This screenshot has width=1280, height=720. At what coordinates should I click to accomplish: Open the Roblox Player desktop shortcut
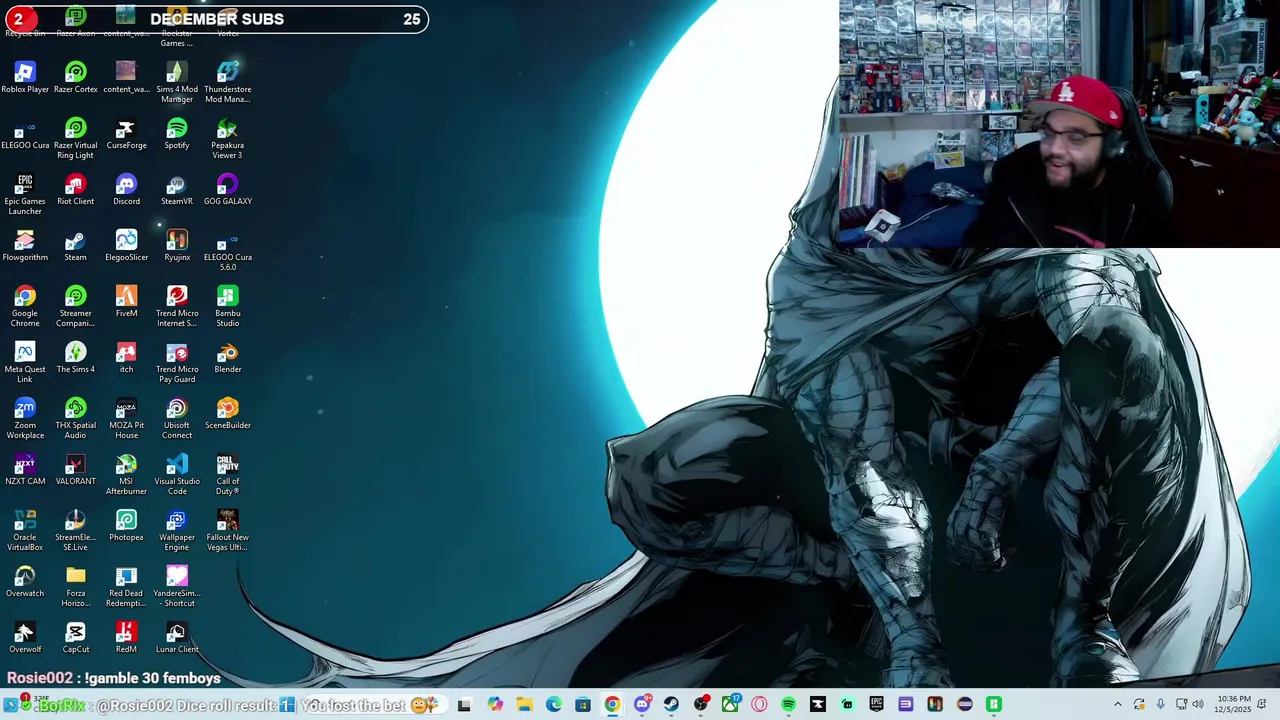coord(25,78)
